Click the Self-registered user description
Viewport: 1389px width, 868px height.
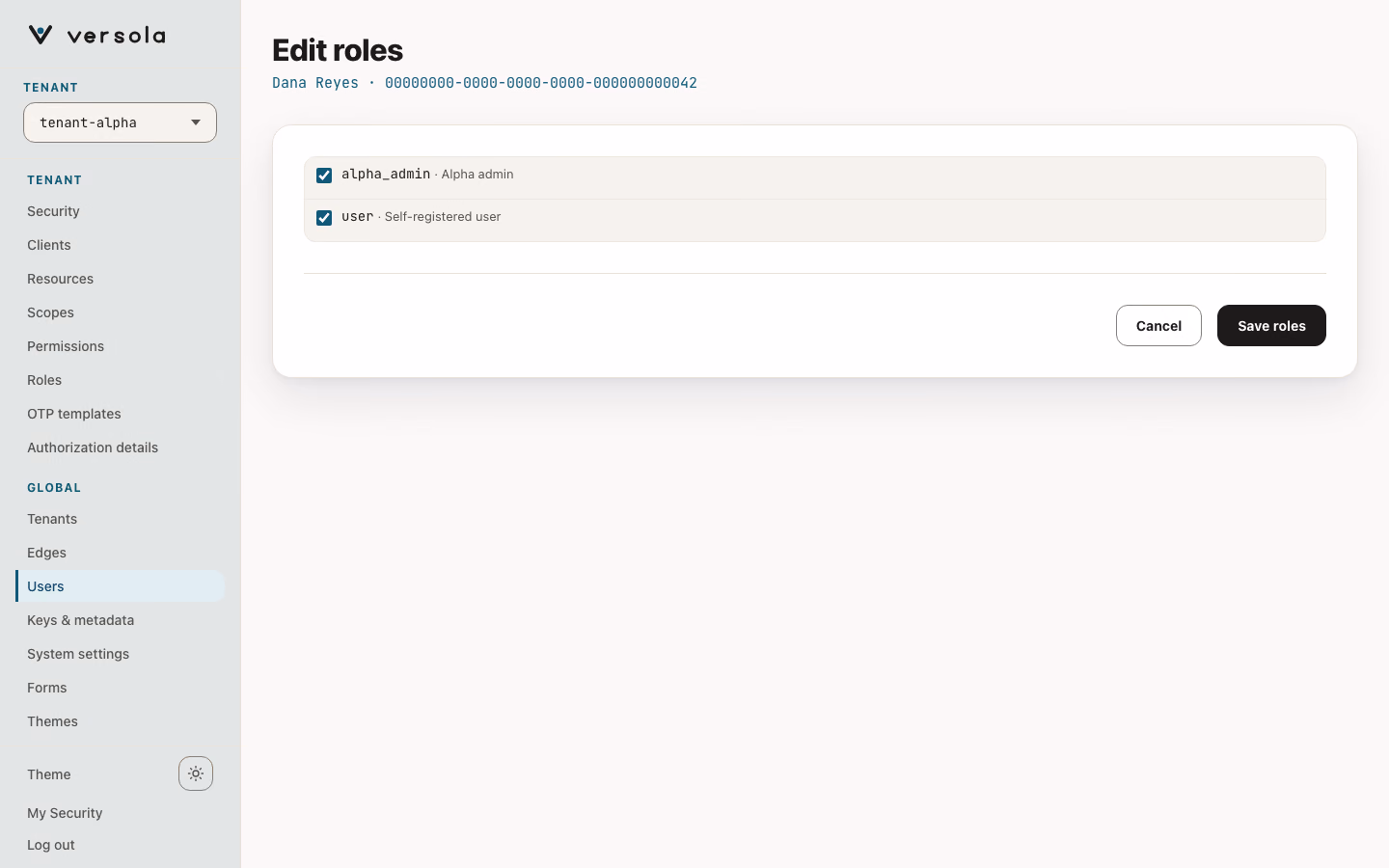(x=443, y=217)
